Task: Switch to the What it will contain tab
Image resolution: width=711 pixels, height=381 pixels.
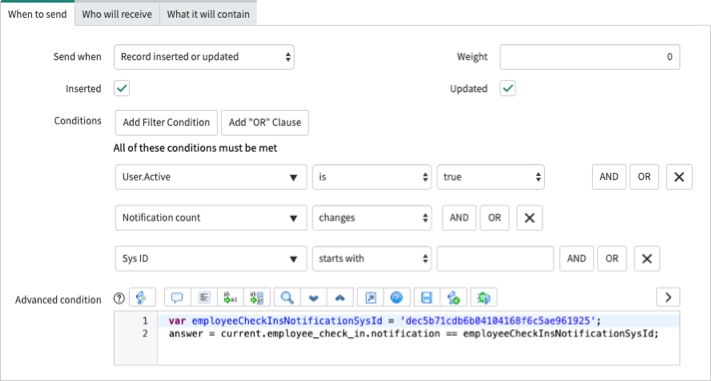Action: coord(208,14)
